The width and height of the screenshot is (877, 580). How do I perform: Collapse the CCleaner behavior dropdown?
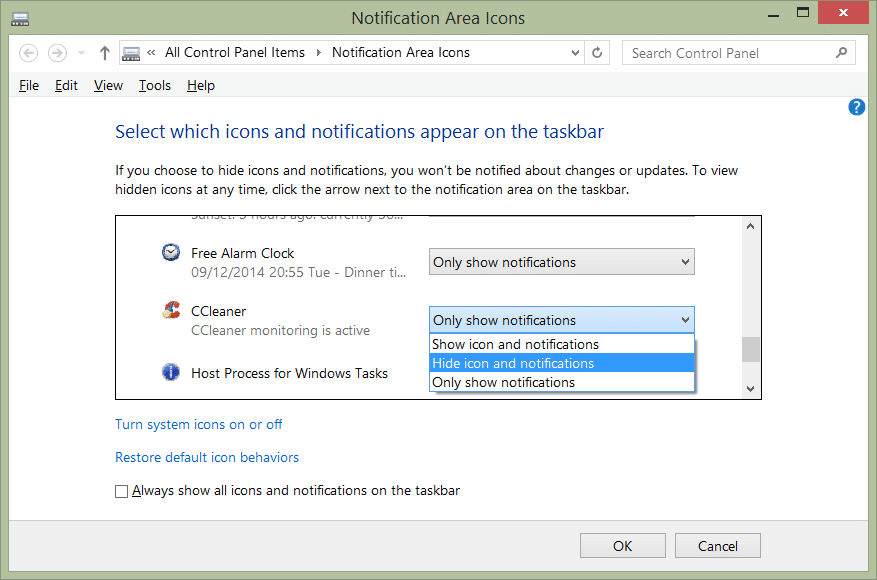pyautogui.click(x=562, y=320)
